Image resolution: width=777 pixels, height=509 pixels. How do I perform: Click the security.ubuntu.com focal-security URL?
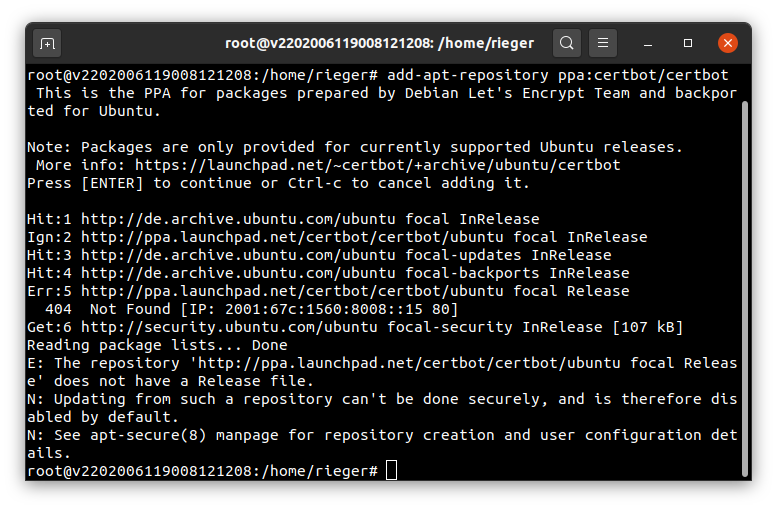click(x=229, y=327)
